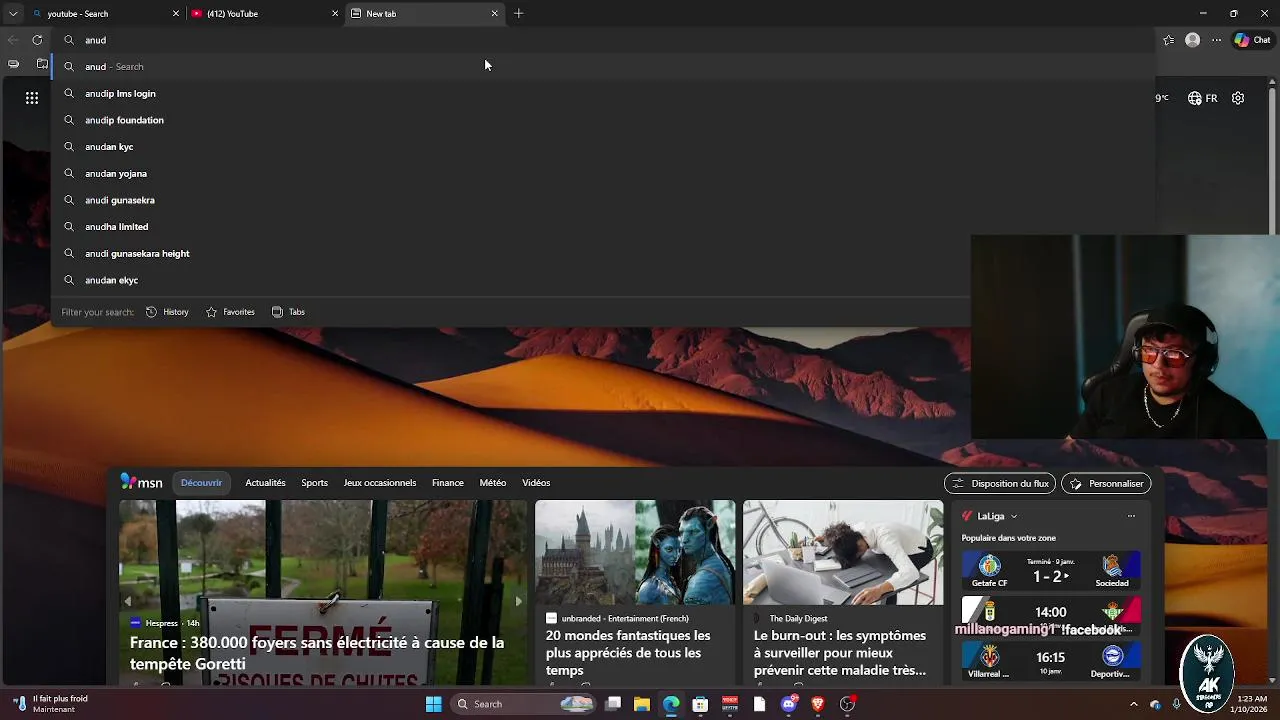Choose the 'anudip foundation' suggestion
1280x720 pixels.
point(603,120)
